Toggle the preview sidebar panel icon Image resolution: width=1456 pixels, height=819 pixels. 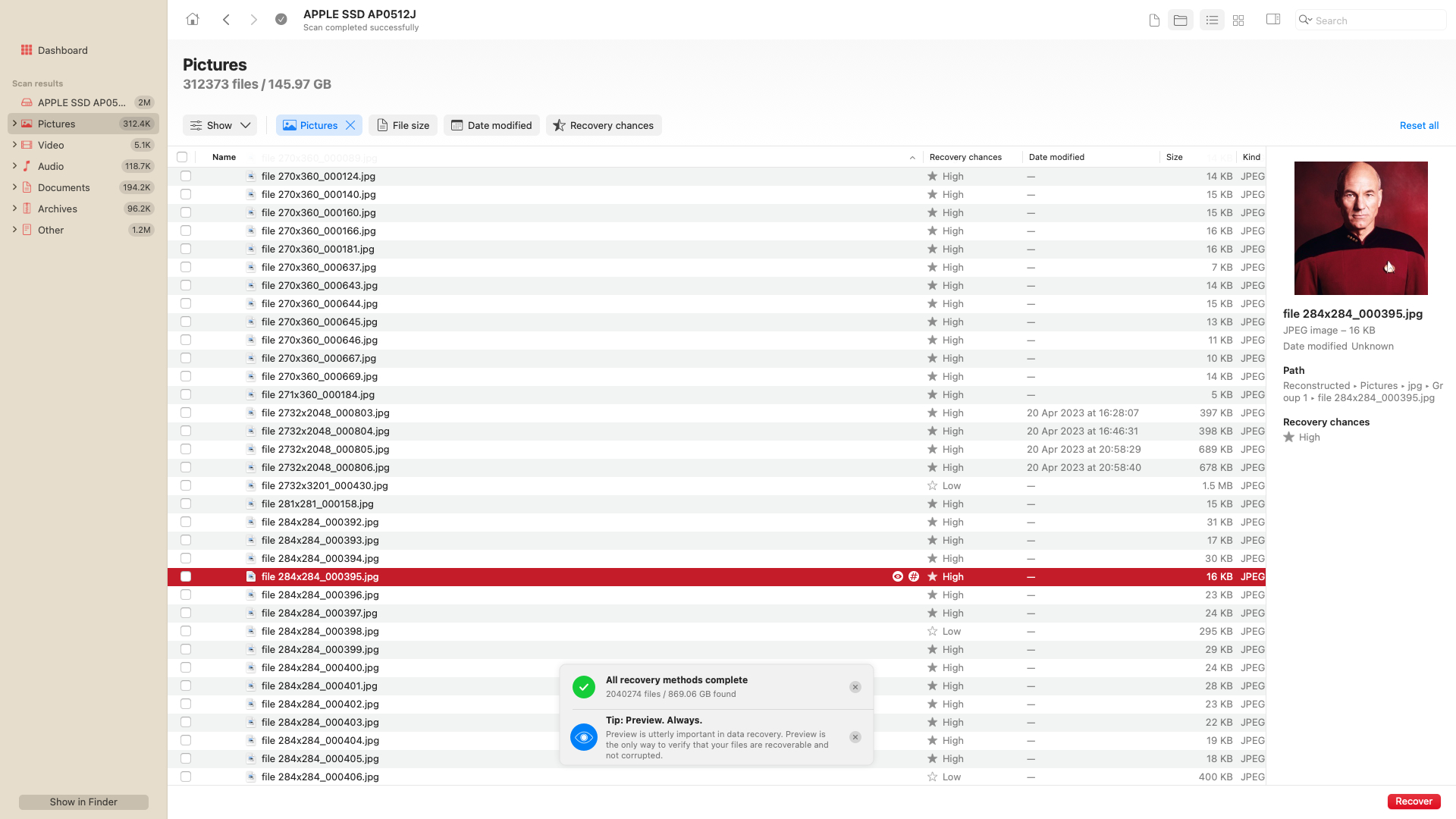pos(1273,20)
